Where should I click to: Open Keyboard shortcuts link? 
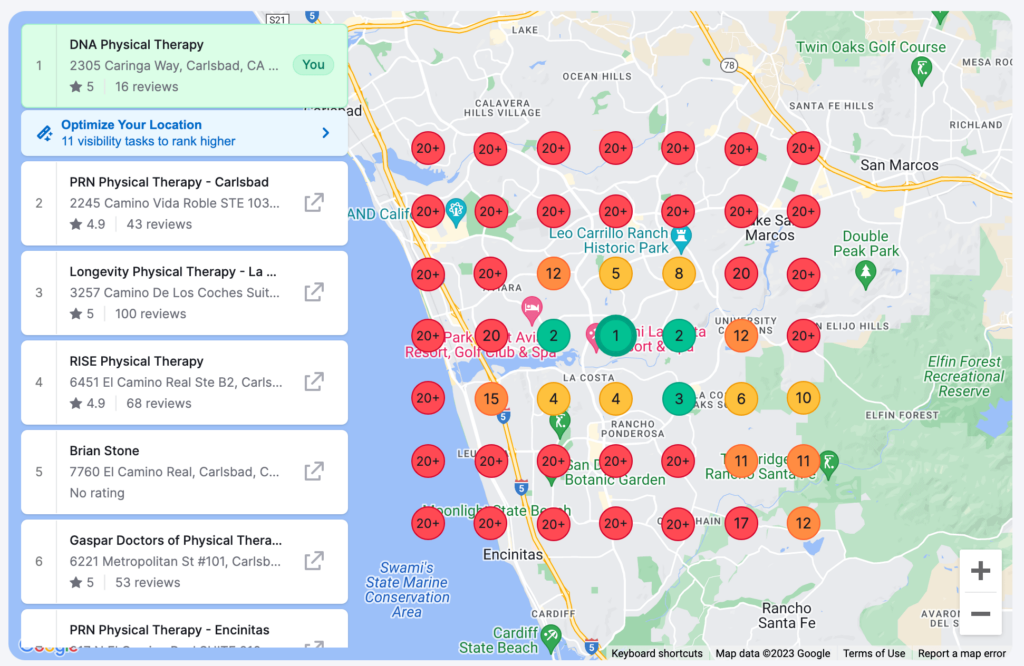point(657,654)
